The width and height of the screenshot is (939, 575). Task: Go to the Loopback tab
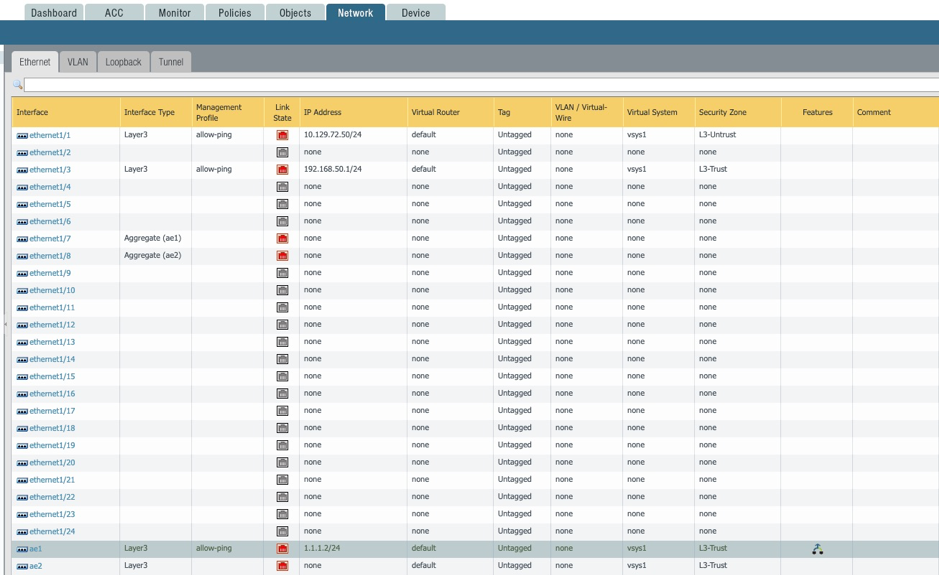(123, 62)
